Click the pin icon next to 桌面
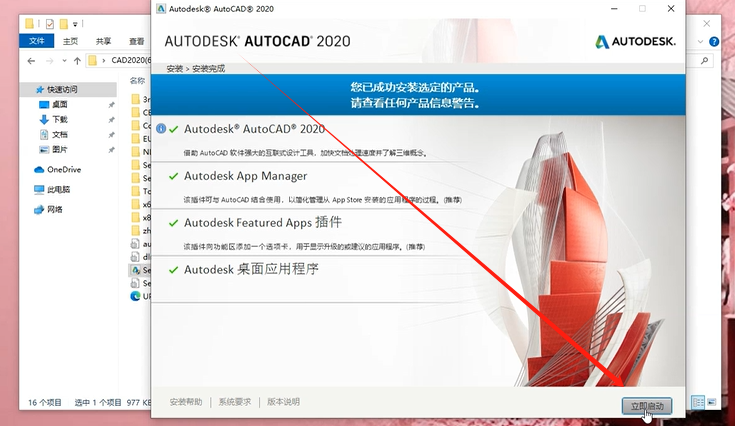This screenshot has height=426, width=735. 111,105
